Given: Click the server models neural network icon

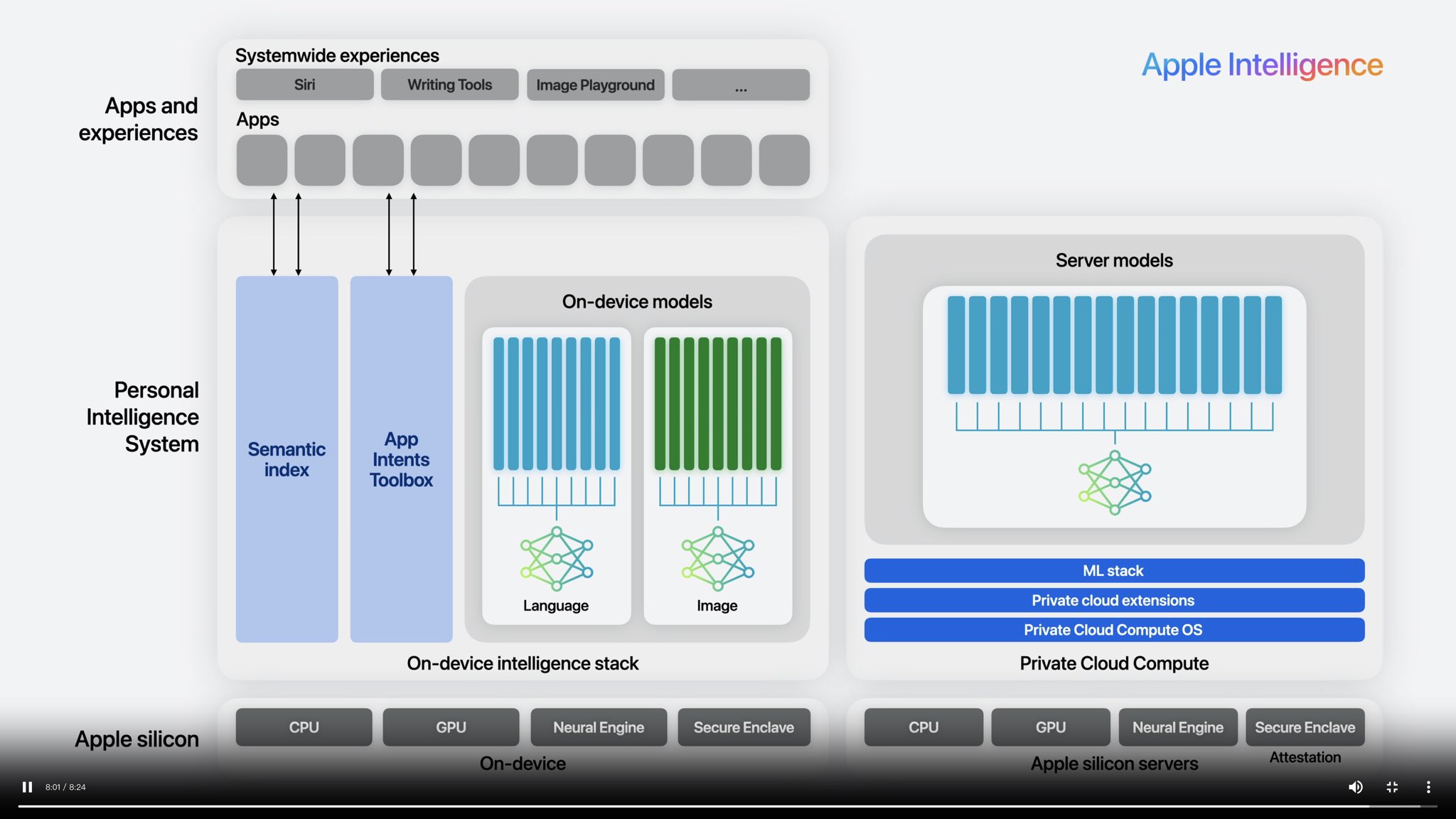Looking at the screenshot, I should pyautogui.click(x=1115, y=483).
